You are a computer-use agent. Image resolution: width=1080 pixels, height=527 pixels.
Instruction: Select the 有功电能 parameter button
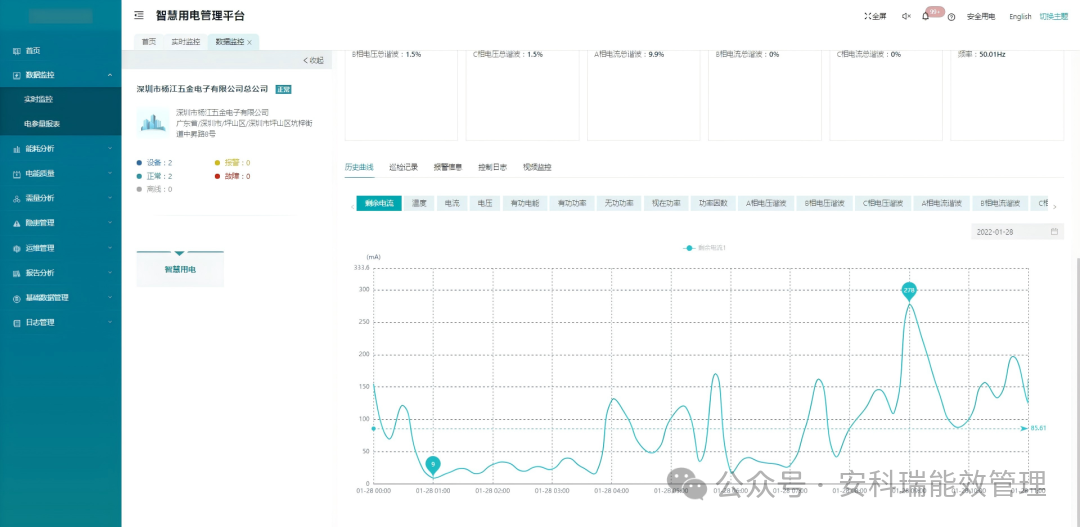pyautogui.click(x=525, y=203)
